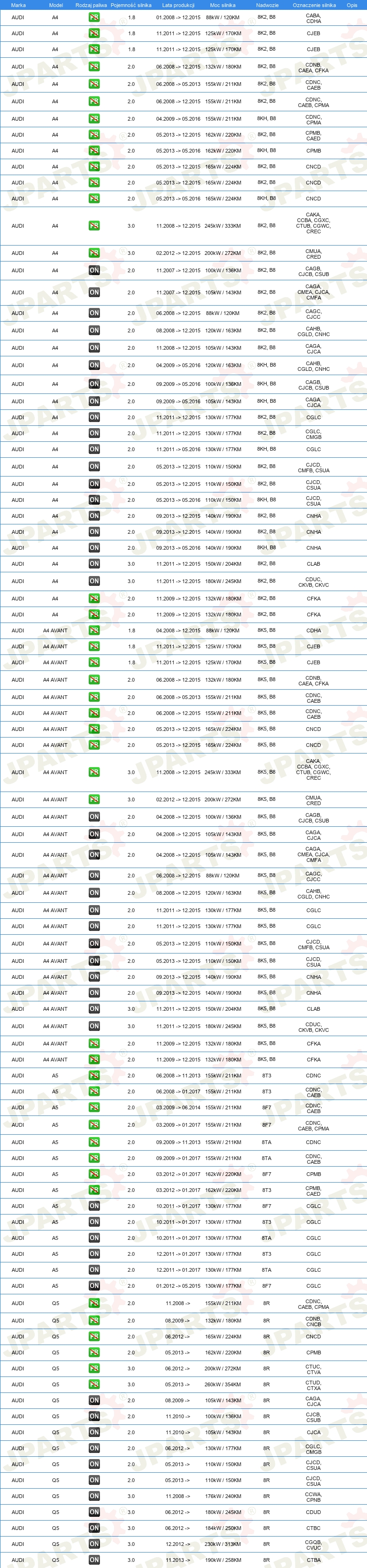
Task: Click PB icon in A4 245kW / 333KM row
Action: click(94, 226)
